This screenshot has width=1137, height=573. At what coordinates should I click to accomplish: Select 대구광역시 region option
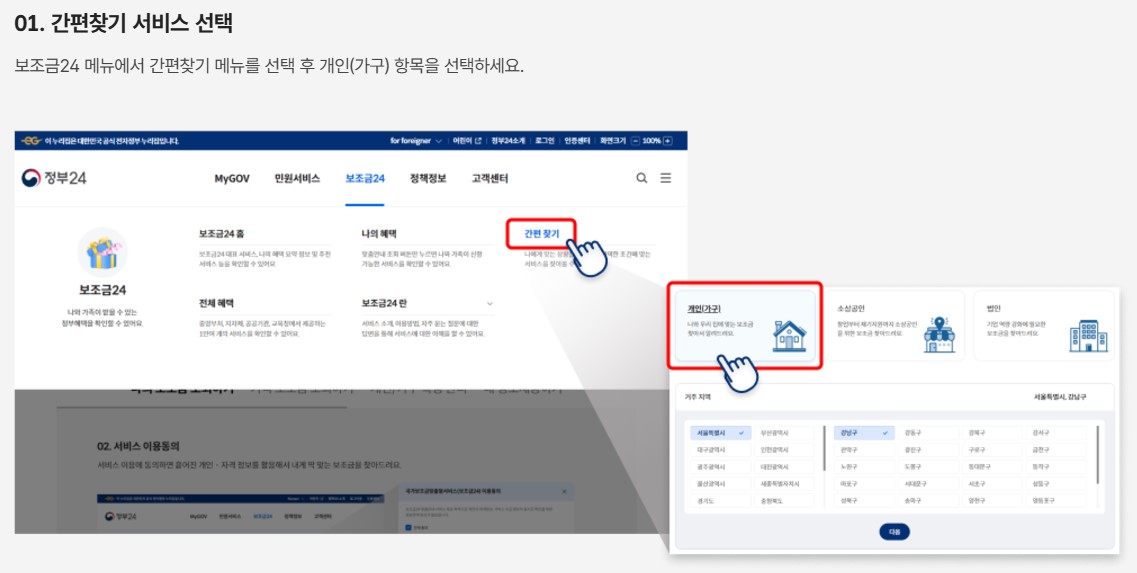click(721, 450)
